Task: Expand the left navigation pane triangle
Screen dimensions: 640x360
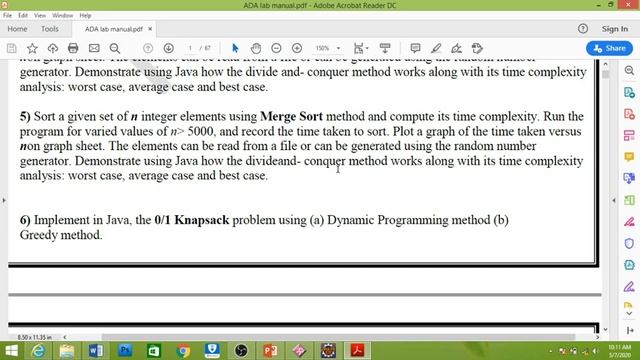Action: click(x=4, y=200)
